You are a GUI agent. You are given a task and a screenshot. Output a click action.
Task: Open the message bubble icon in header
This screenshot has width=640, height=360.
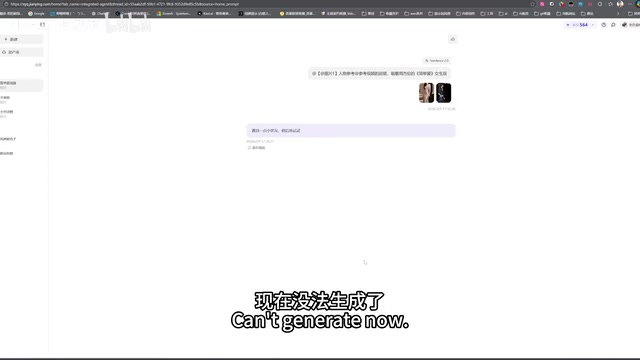pyautogui.click(x=613, y=25)
